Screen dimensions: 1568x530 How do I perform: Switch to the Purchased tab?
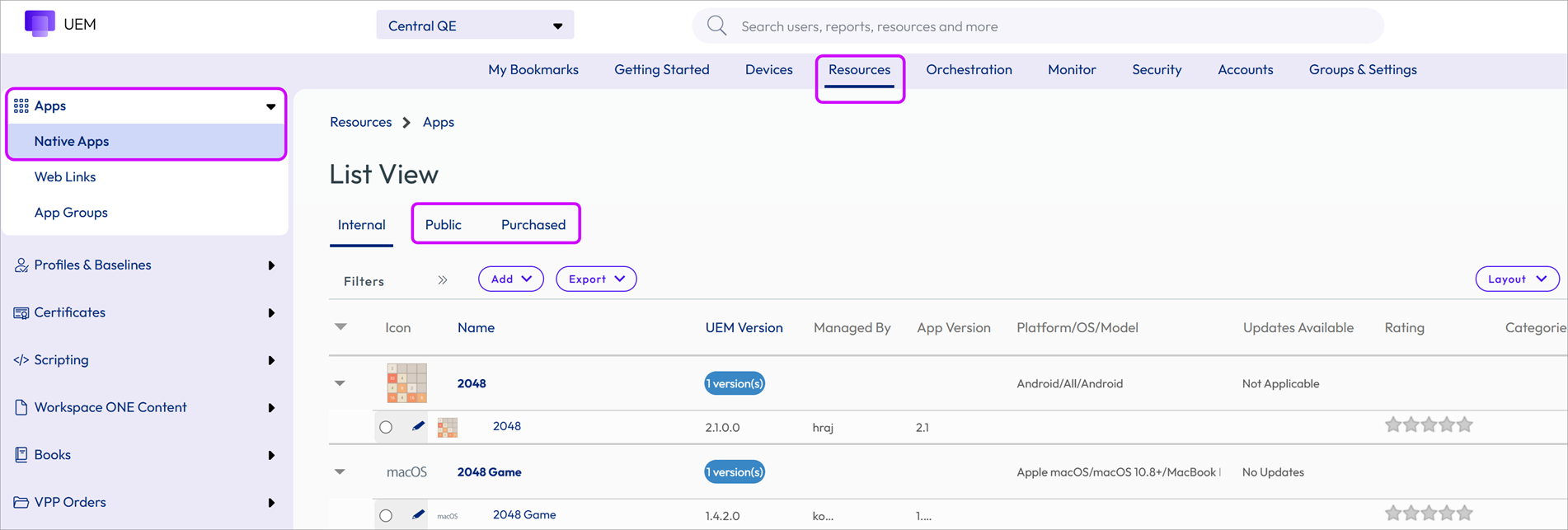[x=533, y=224]
